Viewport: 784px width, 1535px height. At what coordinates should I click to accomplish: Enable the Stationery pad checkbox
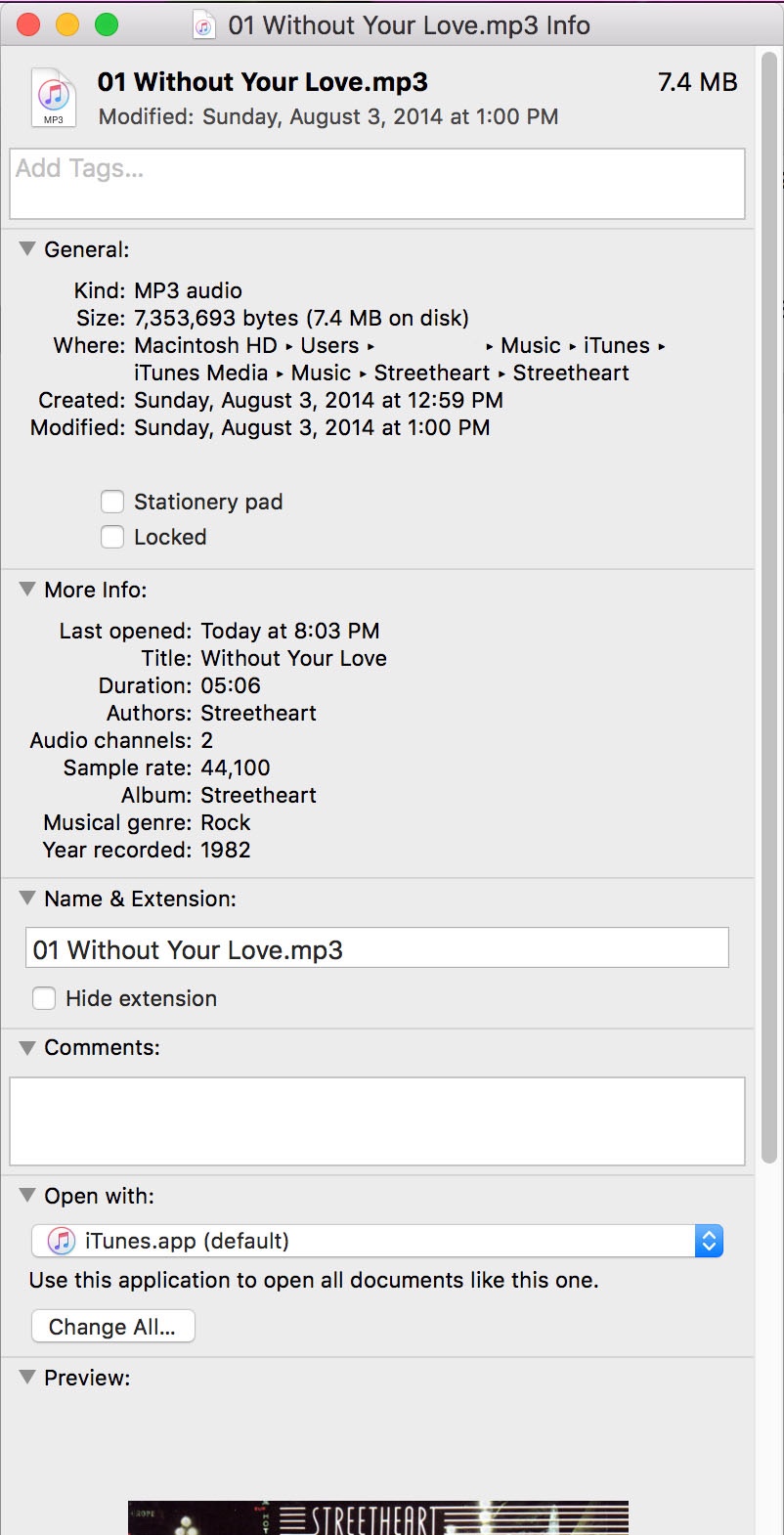(113, 502)
